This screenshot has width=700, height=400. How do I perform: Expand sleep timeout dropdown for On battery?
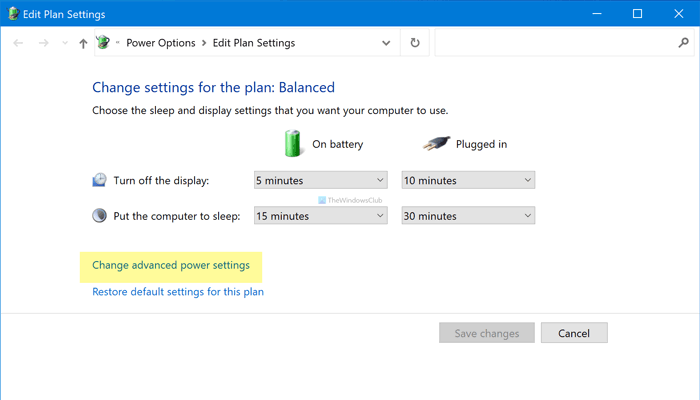pos(319,215)
